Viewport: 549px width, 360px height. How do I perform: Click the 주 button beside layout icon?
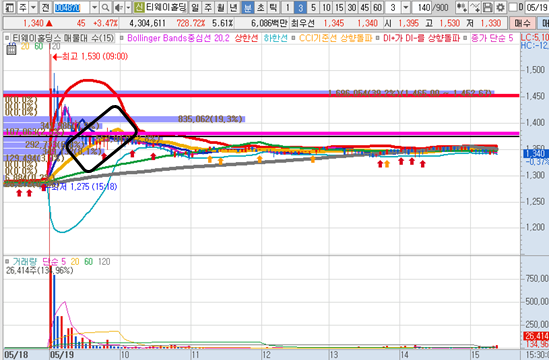tap(23, 7)
